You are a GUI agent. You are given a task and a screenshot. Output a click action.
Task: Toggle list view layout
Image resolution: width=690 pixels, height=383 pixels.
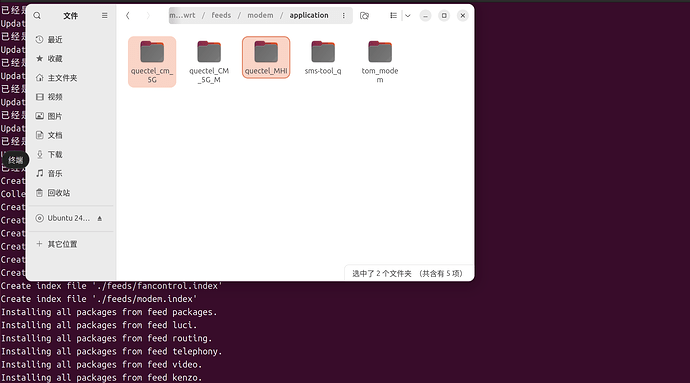pyautogui.click(x=393, y=16)
